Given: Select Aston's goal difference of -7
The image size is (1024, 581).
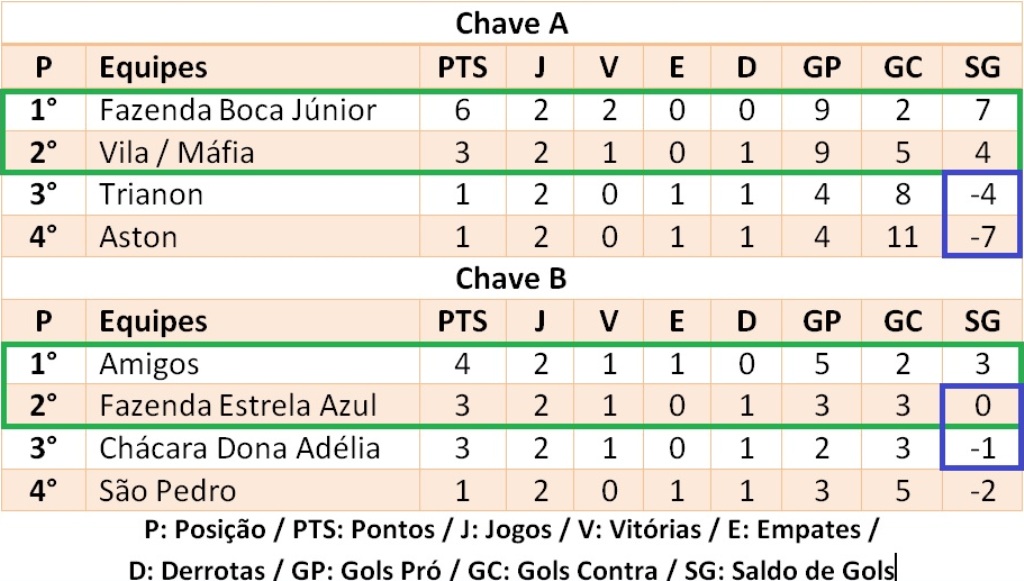Looking at the screenshot, I should coord(982,238).
